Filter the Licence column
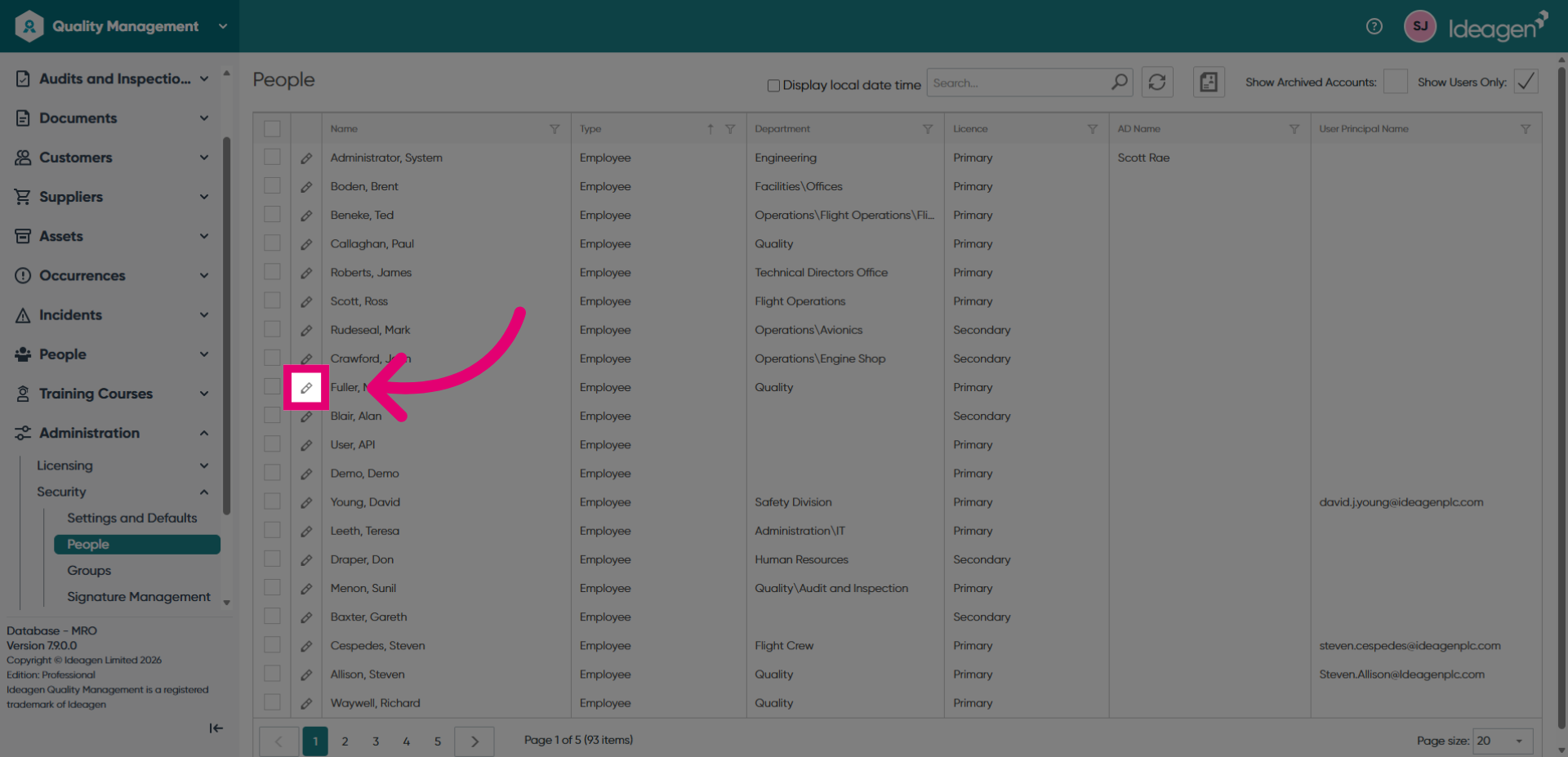Viewport: 1568px width, 757px height. click(x=1093, y=129)
